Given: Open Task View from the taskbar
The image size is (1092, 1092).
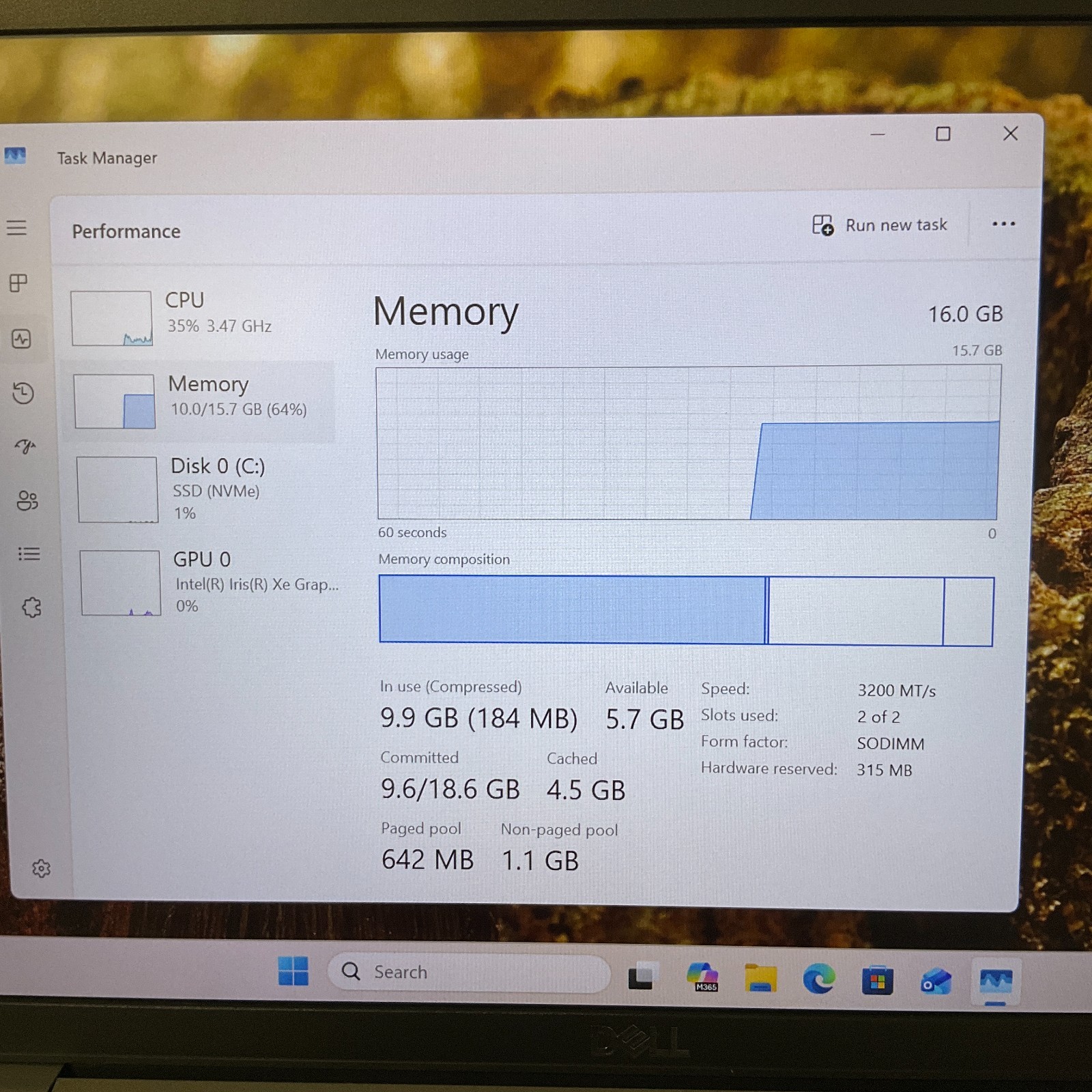Looking at the screenshot, I should tap(642, 977).
